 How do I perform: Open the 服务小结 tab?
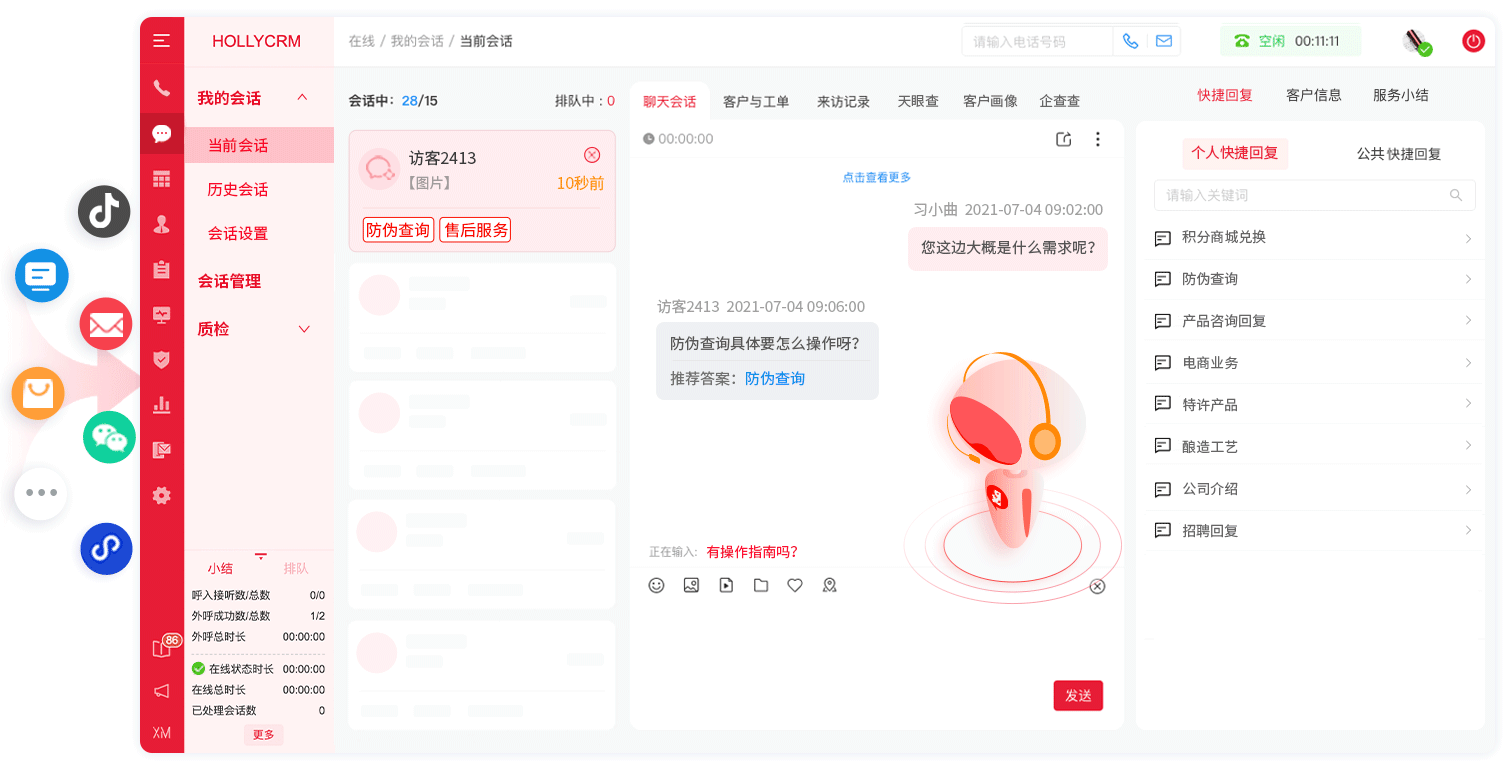(x=1400, y=96)
